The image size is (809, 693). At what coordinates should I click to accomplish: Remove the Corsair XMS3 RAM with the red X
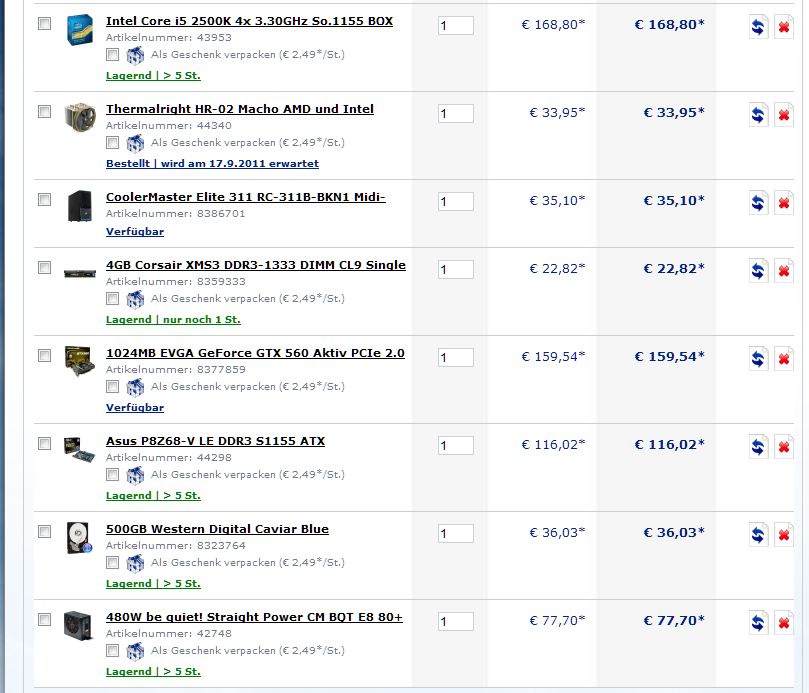coord(784,271)
